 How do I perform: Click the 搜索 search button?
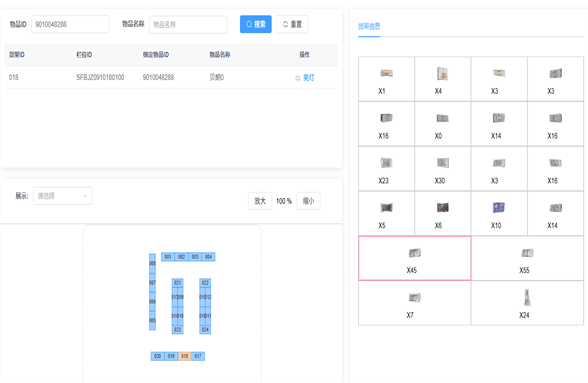(255, 24)
